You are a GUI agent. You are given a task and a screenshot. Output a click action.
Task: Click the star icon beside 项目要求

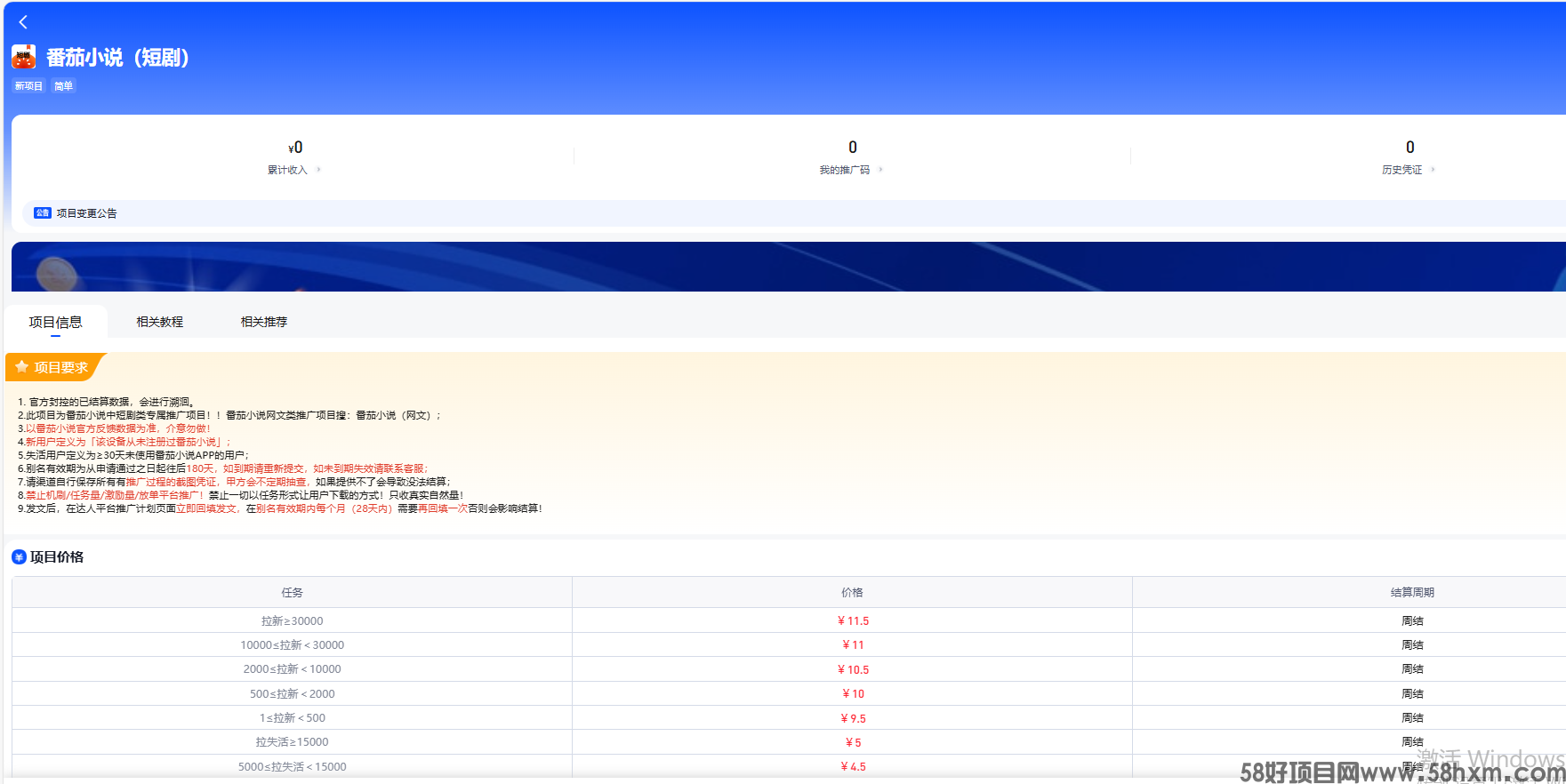[22, 367]
